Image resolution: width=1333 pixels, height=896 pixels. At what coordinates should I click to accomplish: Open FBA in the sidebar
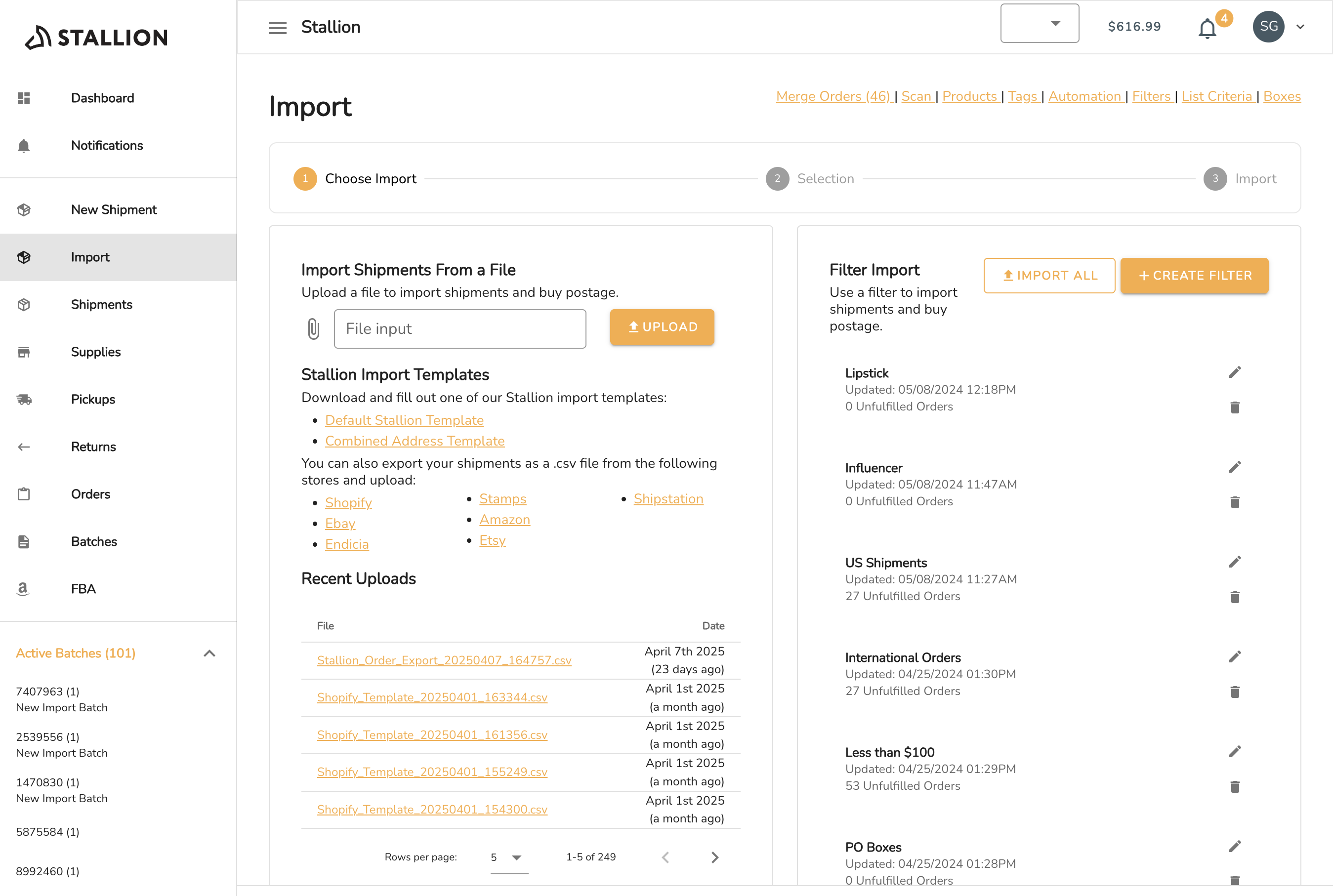pos(118,589)
